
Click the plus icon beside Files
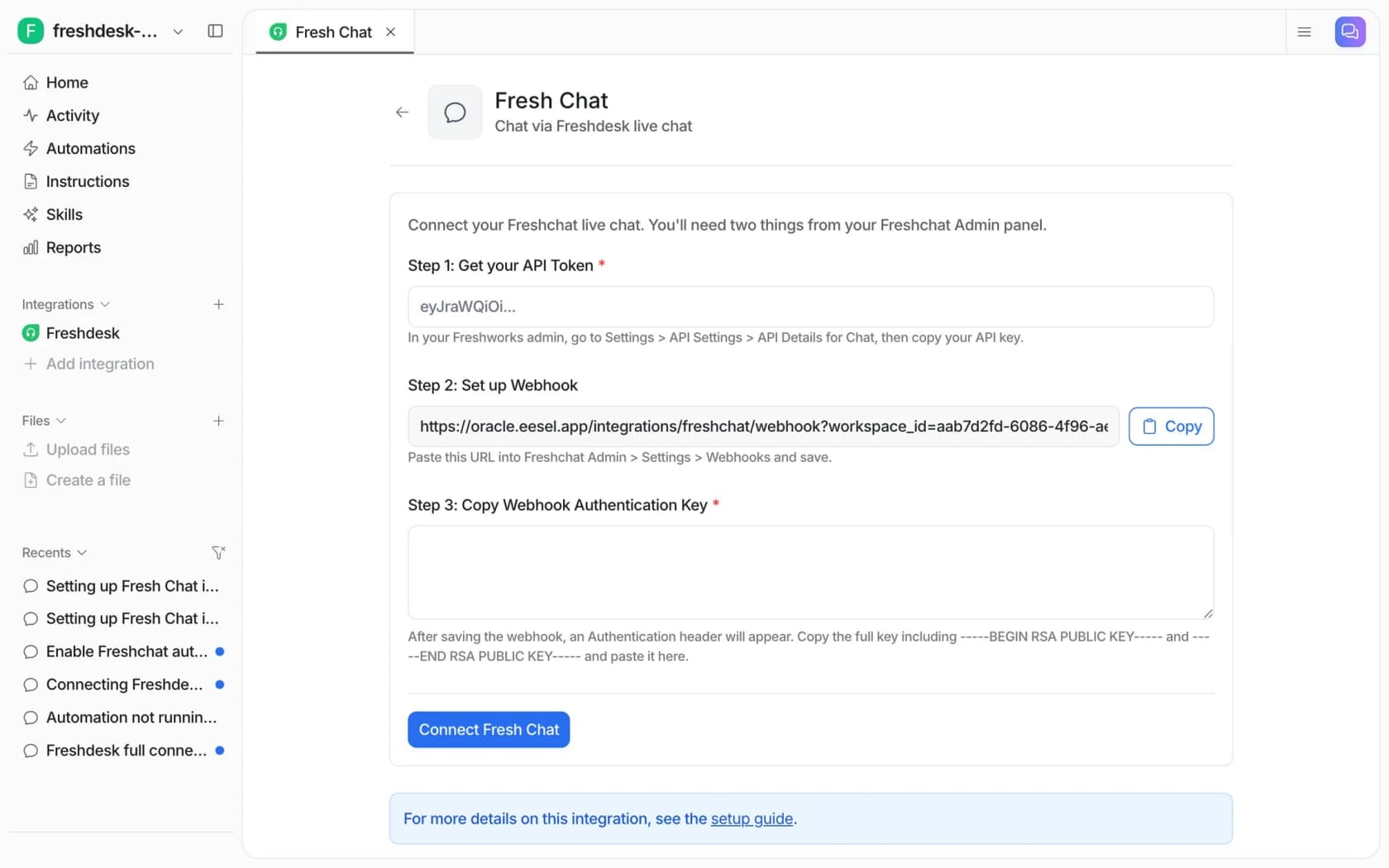coord(218,421)
